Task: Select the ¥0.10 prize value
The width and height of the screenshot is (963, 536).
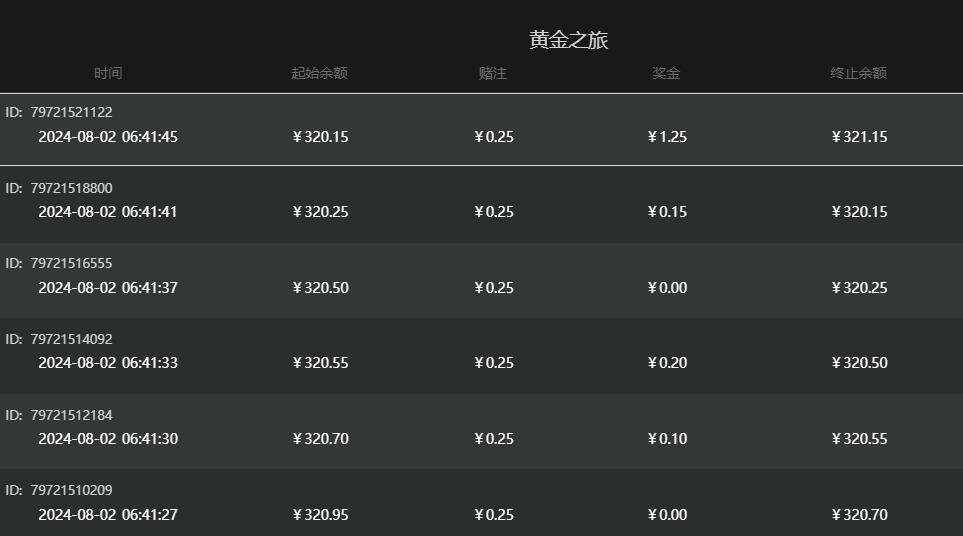Action: point(667,439)
